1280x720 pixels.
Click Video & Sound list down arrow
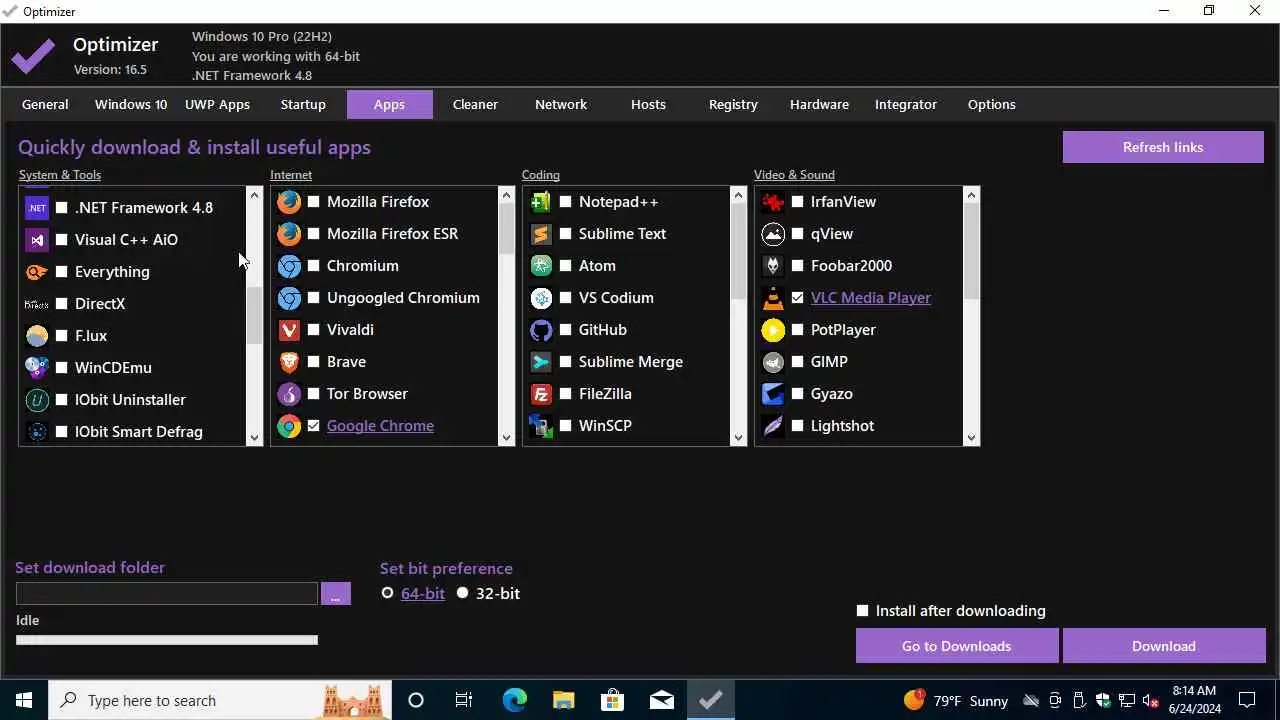click(x=970, y=437)
